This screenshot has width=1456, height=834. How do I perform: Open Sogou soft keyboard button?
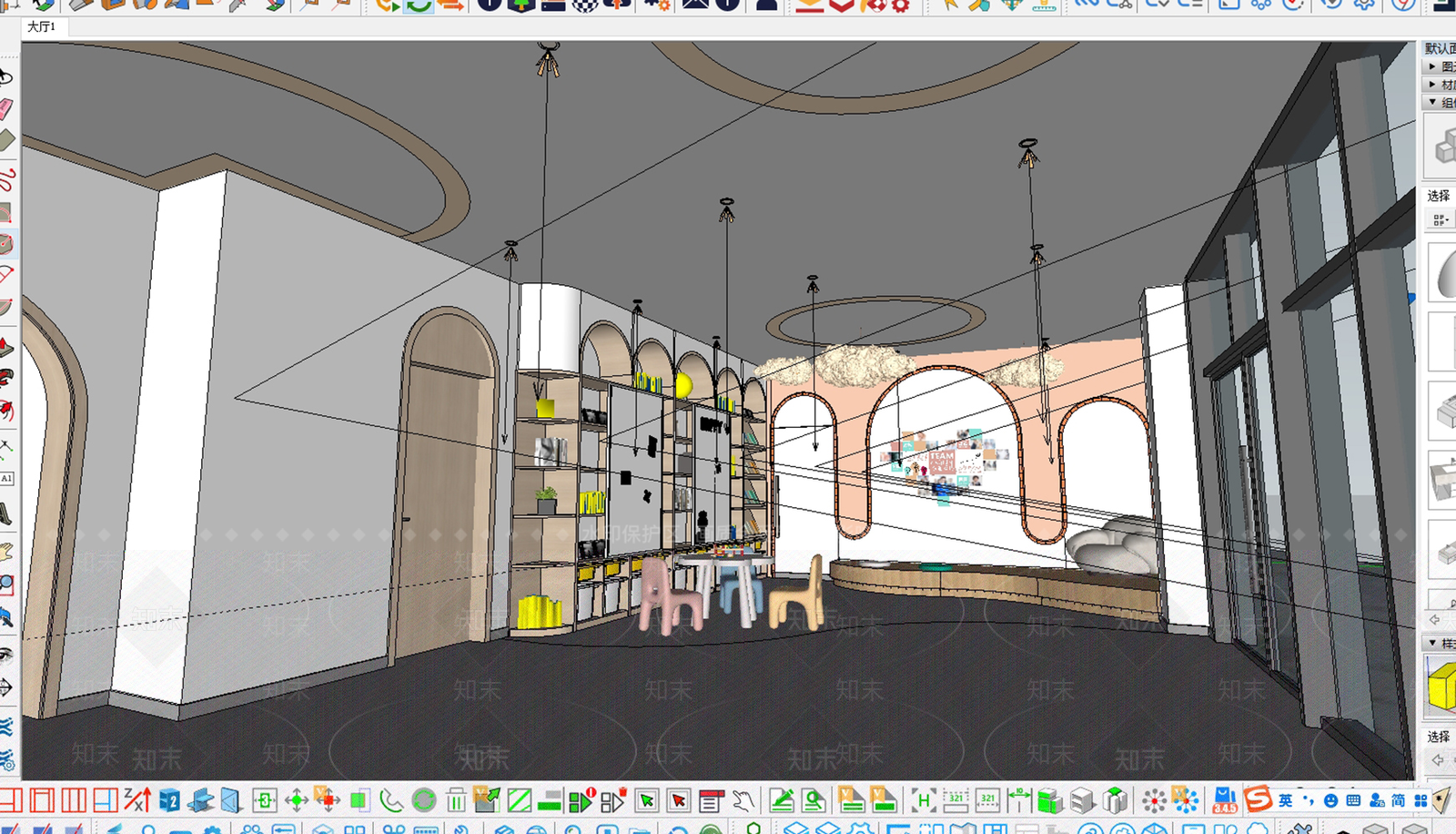pyautogui.click(x=1353, y=800)
